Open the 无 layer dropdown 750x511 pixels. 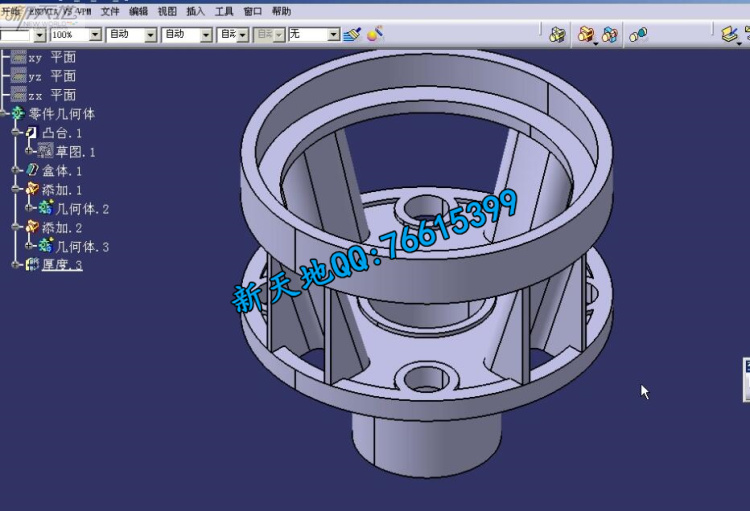coord(334,35)
